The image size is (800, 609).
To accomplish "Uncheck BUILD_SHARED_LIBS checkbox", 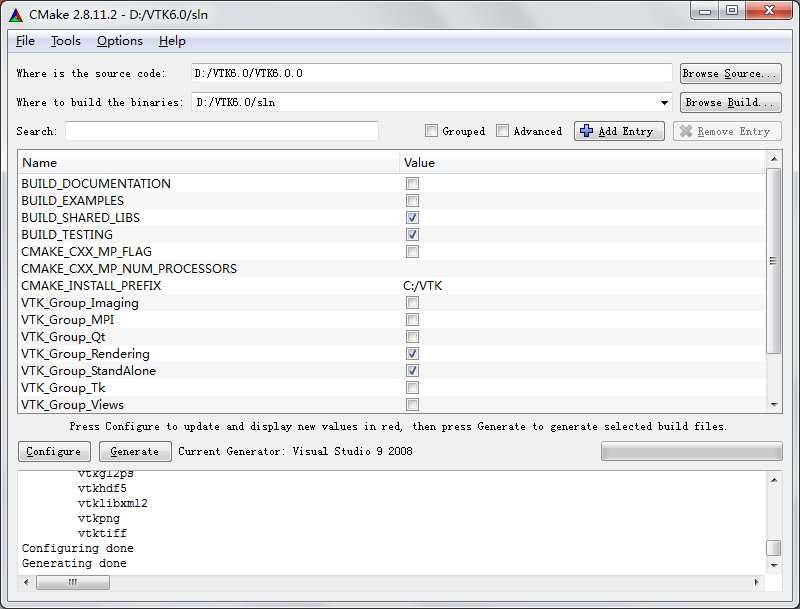I will click(412, 218).
